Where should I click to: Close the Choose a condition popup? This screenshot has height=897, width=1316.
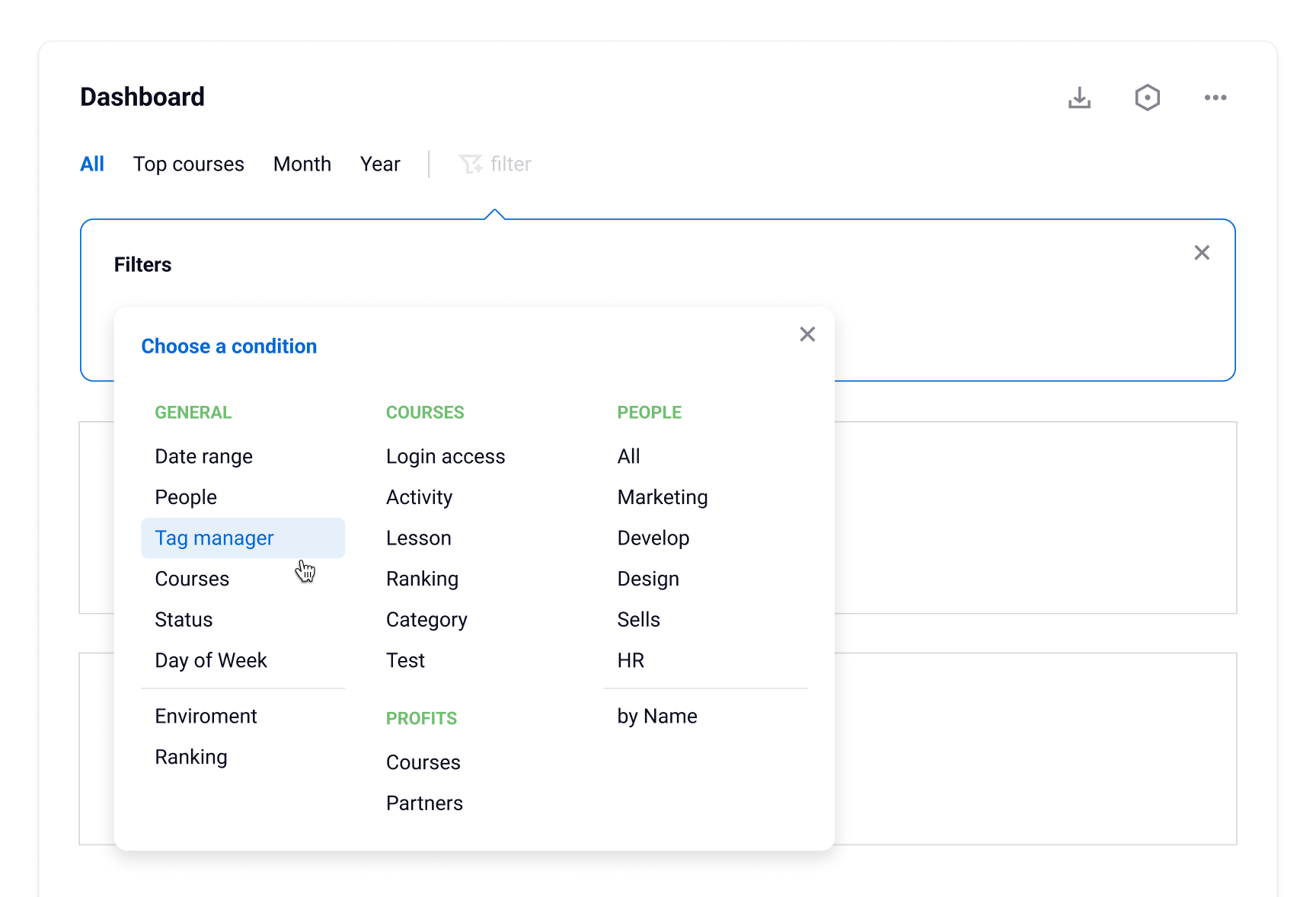(807, 334)
